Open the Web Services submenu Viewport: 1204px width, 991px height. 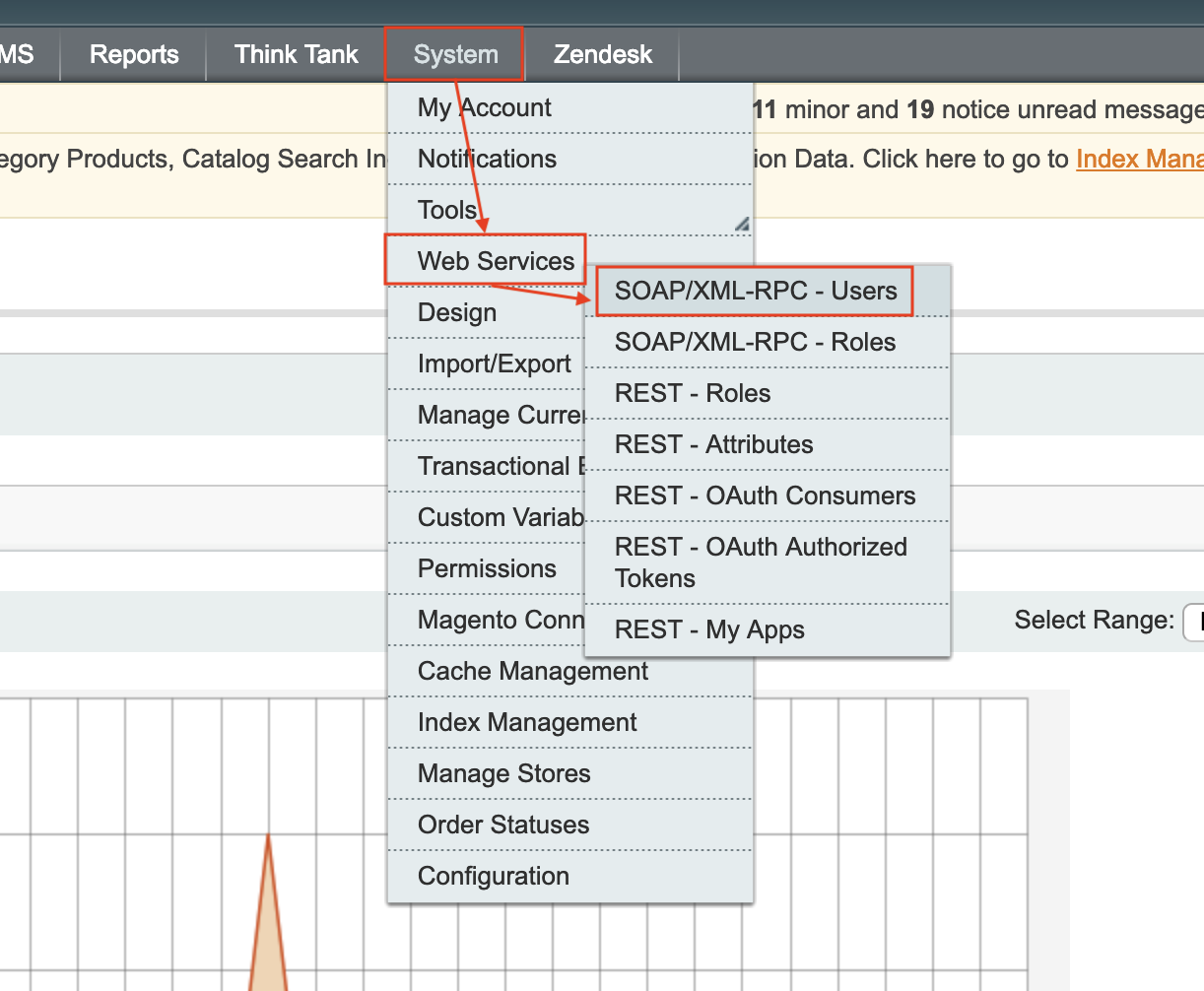click(486, 261)
